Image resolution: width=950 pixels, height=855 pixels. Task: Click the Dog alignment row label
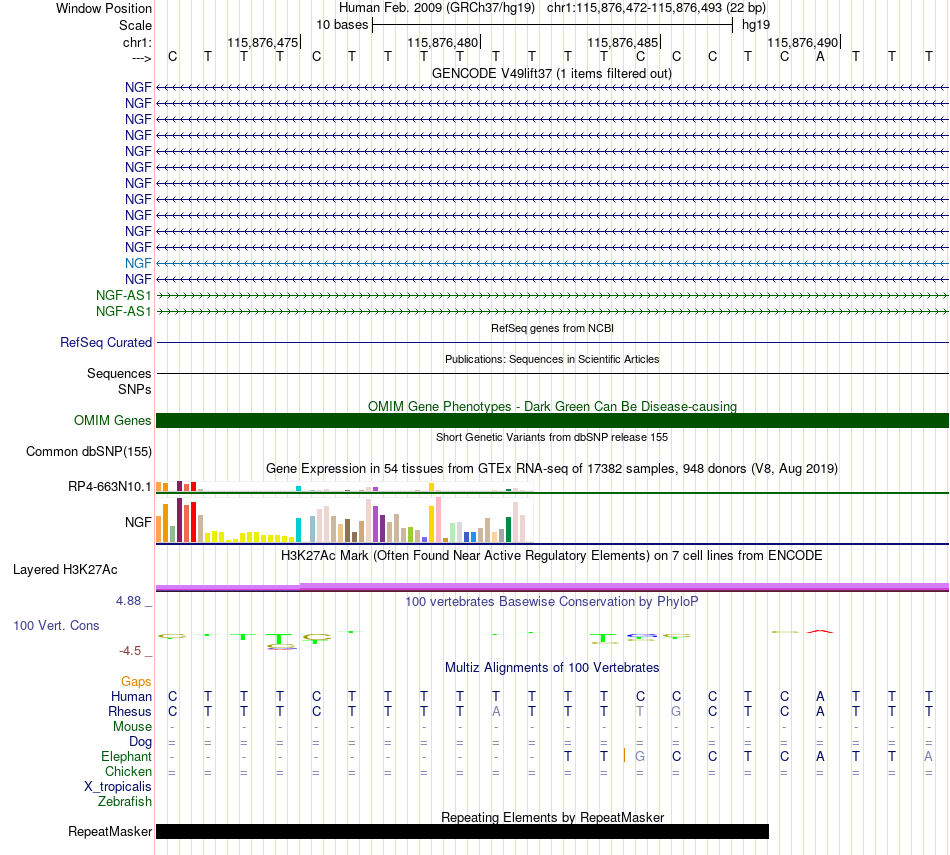click(141, 742)
